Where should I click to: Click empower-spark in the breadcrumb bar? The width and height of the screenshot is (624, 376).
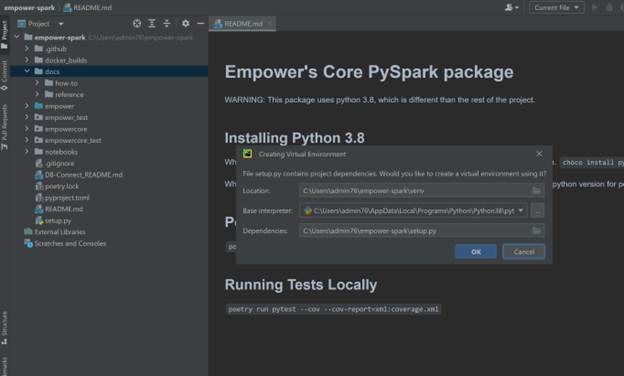click(29, 8)
